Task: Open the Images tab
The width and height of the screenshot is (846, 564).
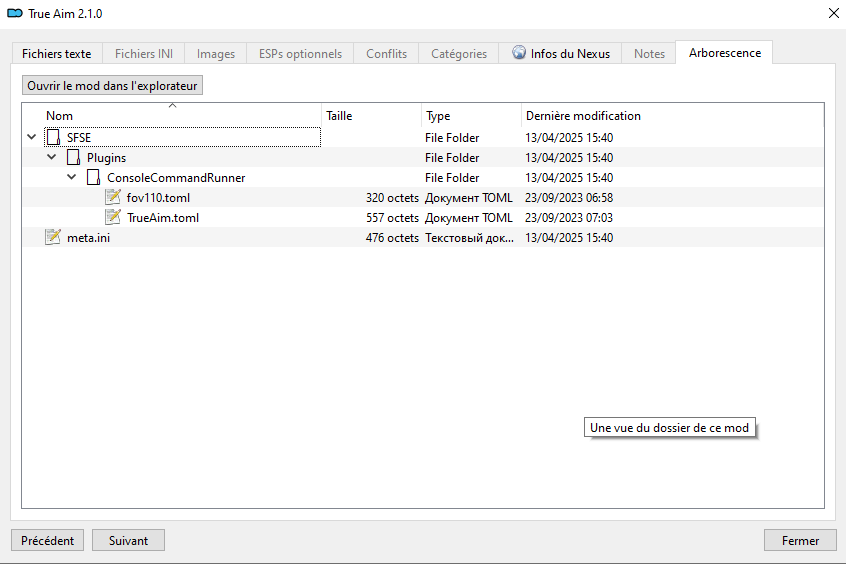Action: point(216,53)
